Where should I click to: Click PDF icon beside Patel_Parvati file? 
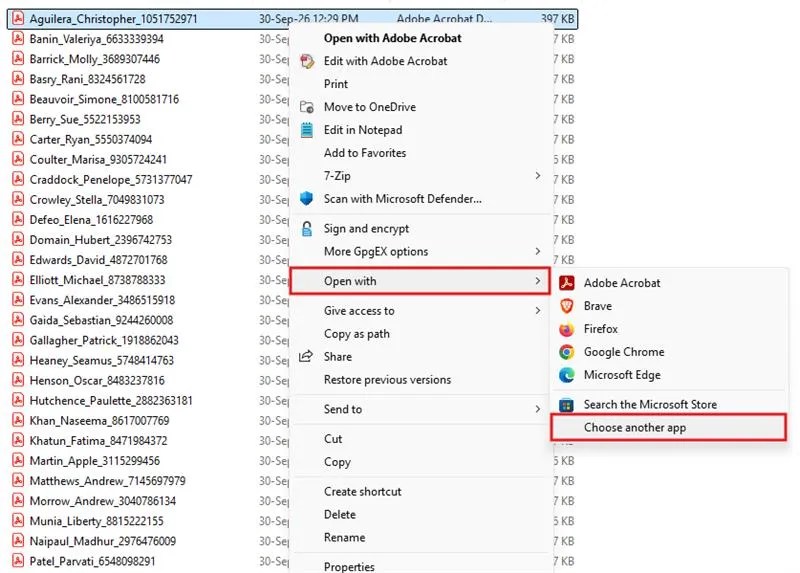18,561
